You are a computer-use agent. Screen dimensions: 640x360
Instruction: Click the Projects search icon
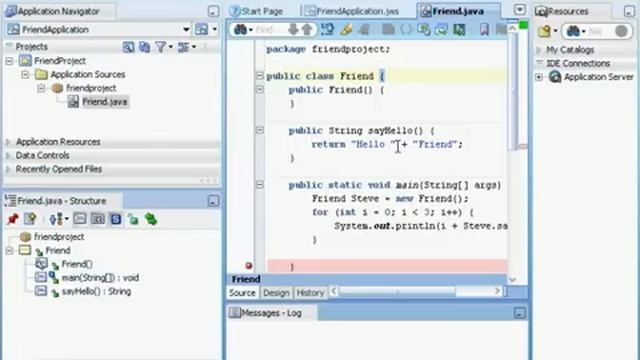(x=128, y=47)
